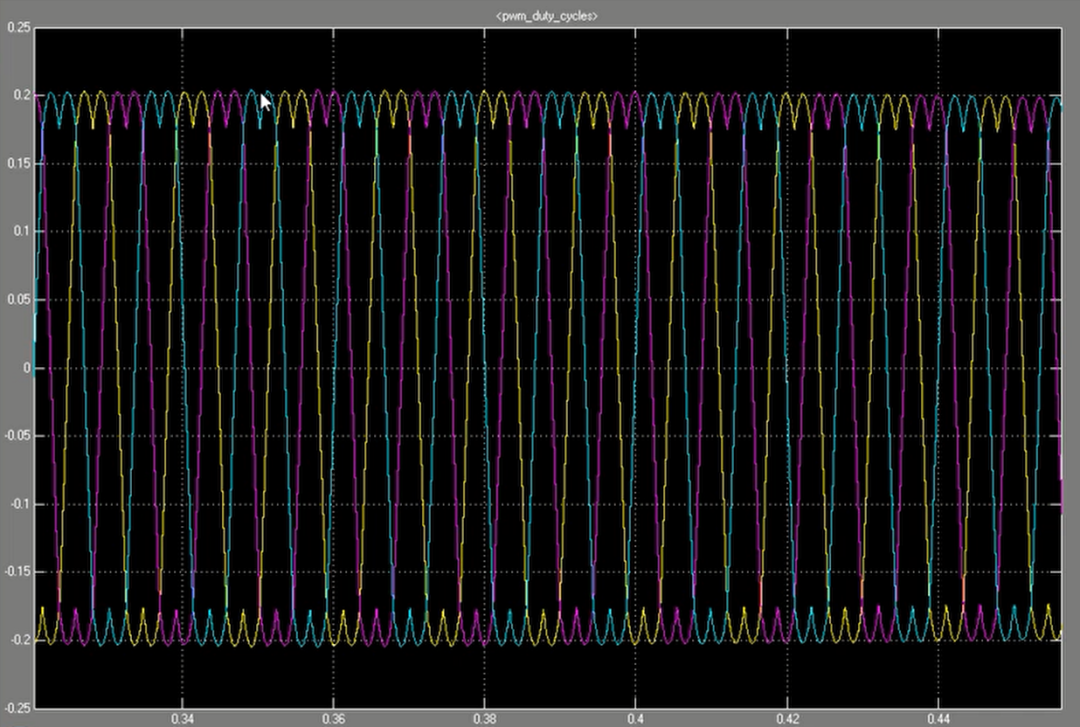Click the 0.34 x-axis tick label
Image resolution: width=1080 pixels, height=727 pixels.
[x=184, y=718]
